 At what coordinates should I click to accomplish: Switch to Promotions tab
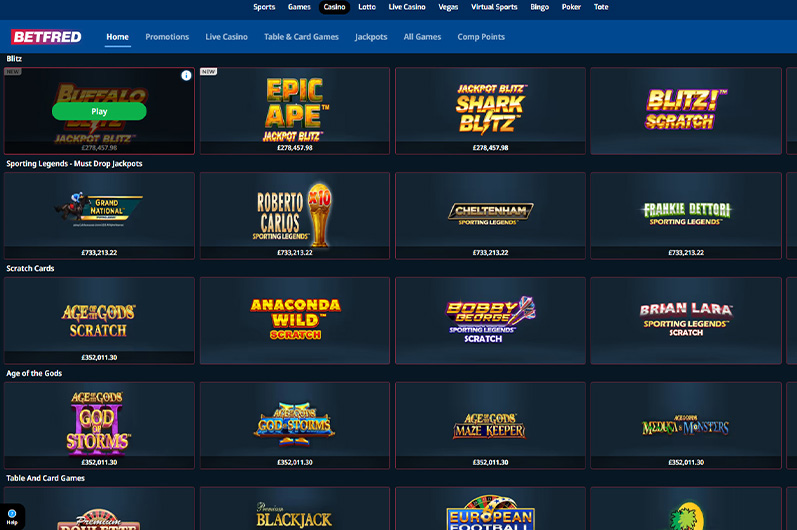coord(167,37)
